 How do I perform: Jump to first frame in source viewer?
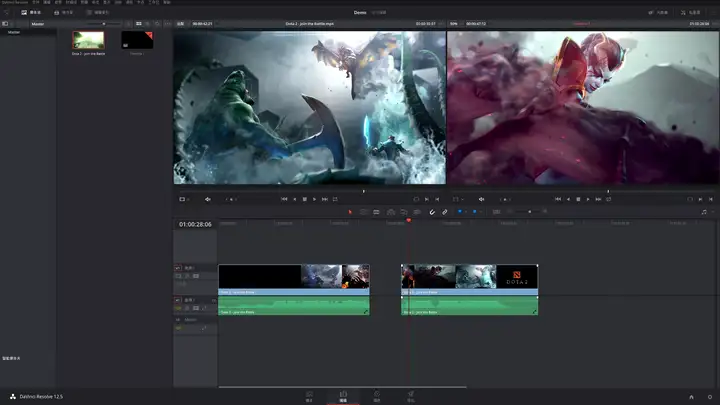(284, 199)
